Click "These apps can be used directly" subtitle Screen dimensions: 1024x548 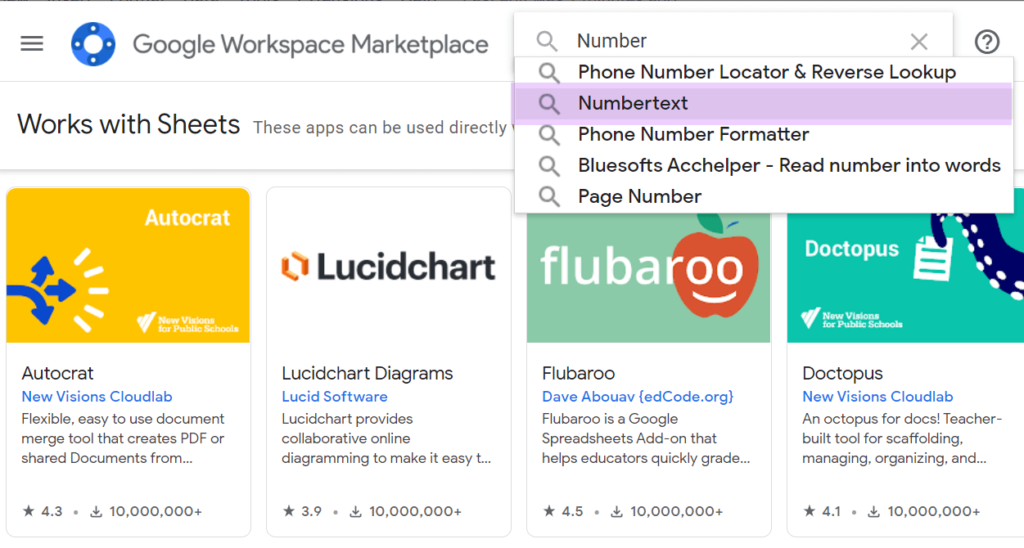point(381,127)
